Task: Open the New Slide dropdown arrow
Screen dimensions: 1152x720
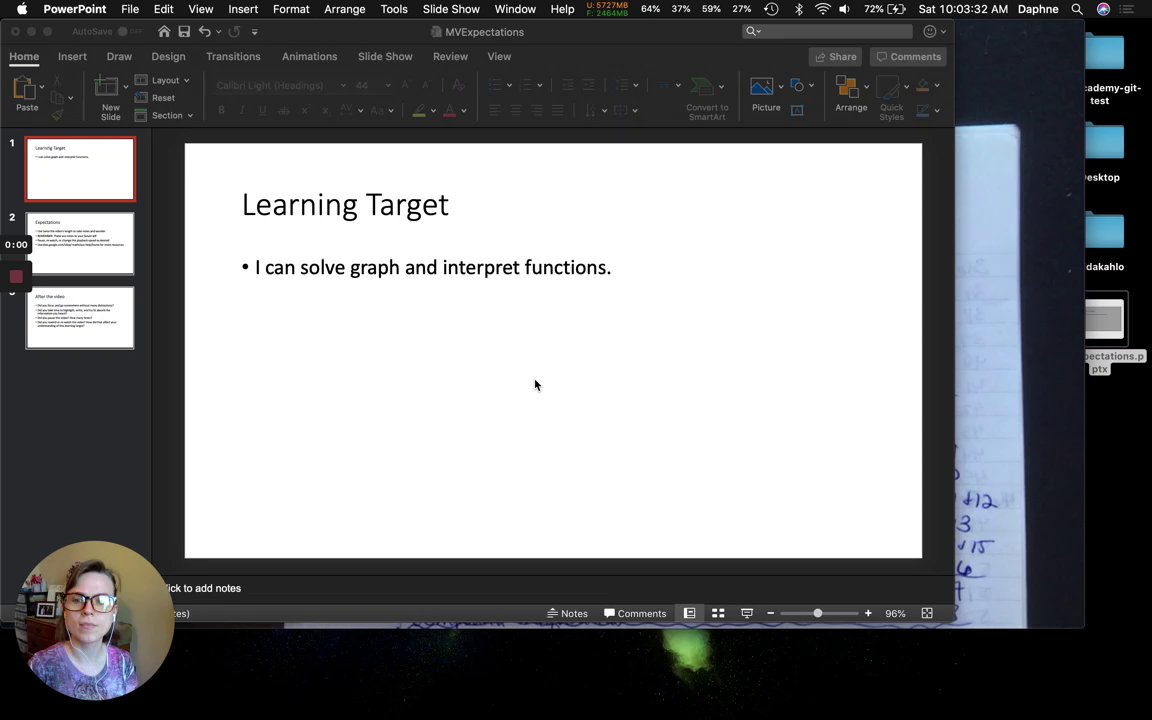Action: pyautogui.click(x=126, y=87)
